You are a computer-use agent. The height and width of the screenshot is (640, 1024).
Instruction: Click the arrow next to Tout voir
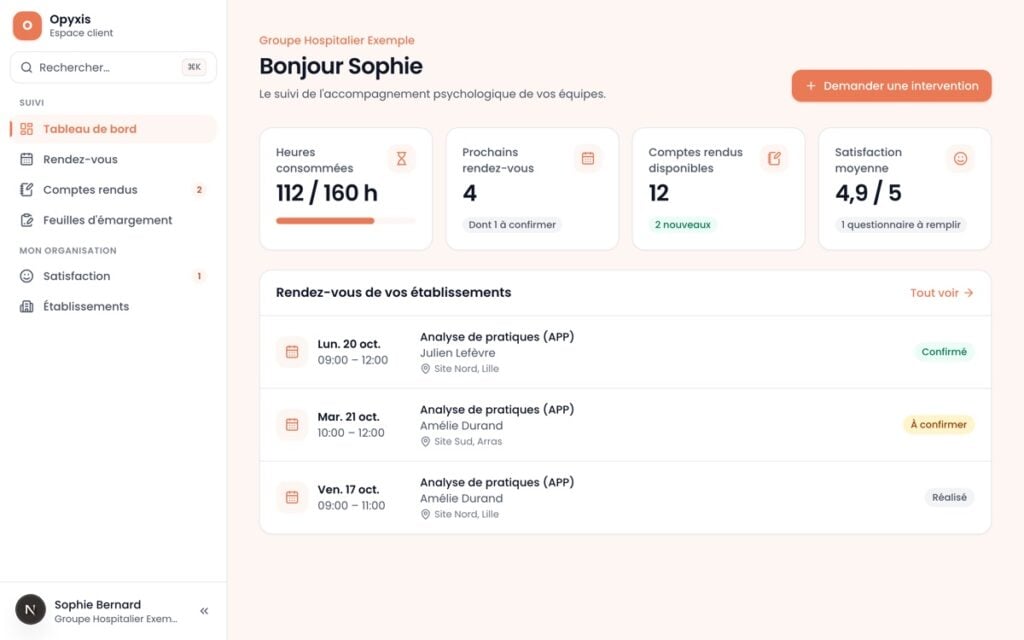[x=968, y=293]
